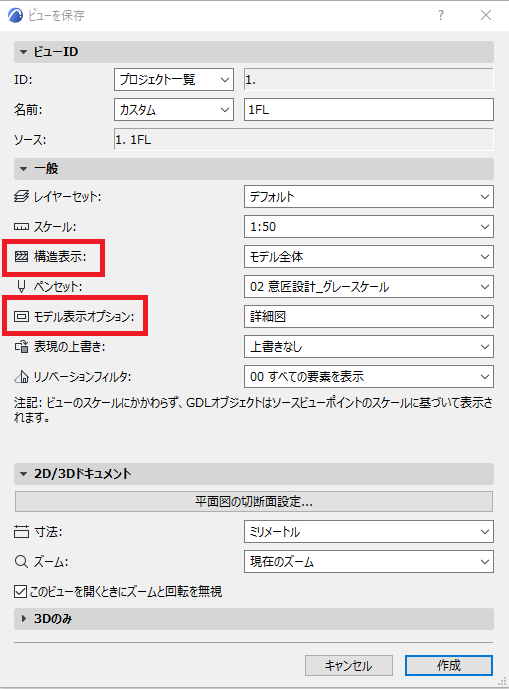Open the ID プロジェクト一覧 dropdown
The height and width of the screenshot is (689, 509).
click(174, 80)
